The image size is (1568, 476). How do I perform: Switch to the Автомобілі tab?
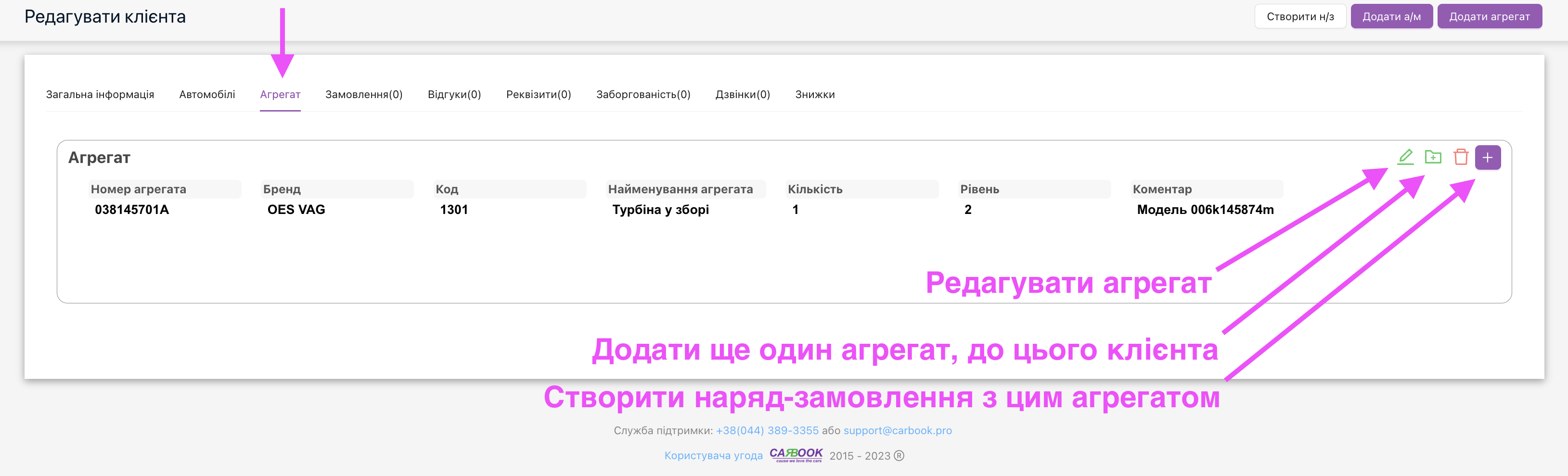tap(207, 94)
